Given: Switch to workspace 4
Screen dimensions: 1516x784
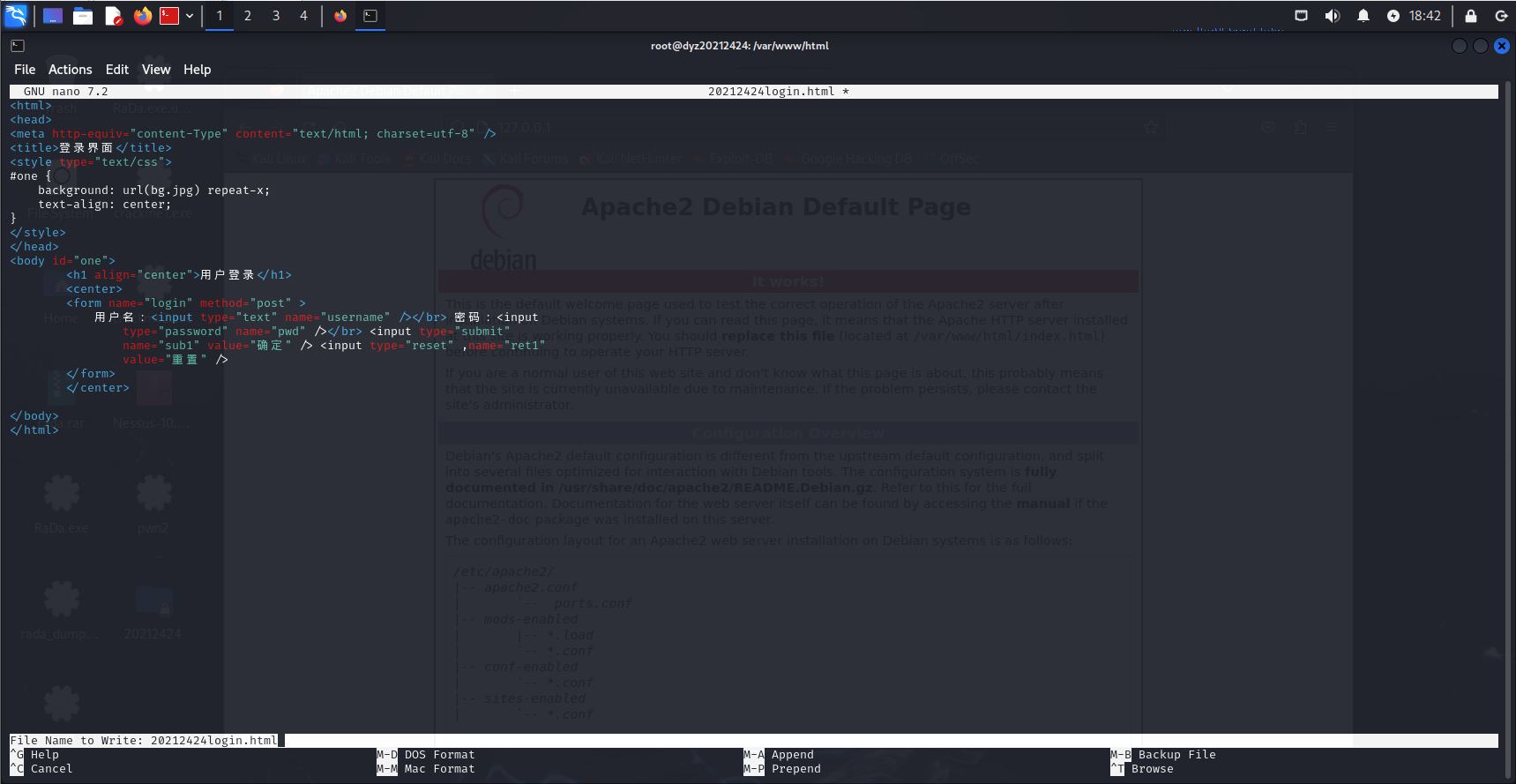Looking at the screenshot, I should click(x=304, y=16).
